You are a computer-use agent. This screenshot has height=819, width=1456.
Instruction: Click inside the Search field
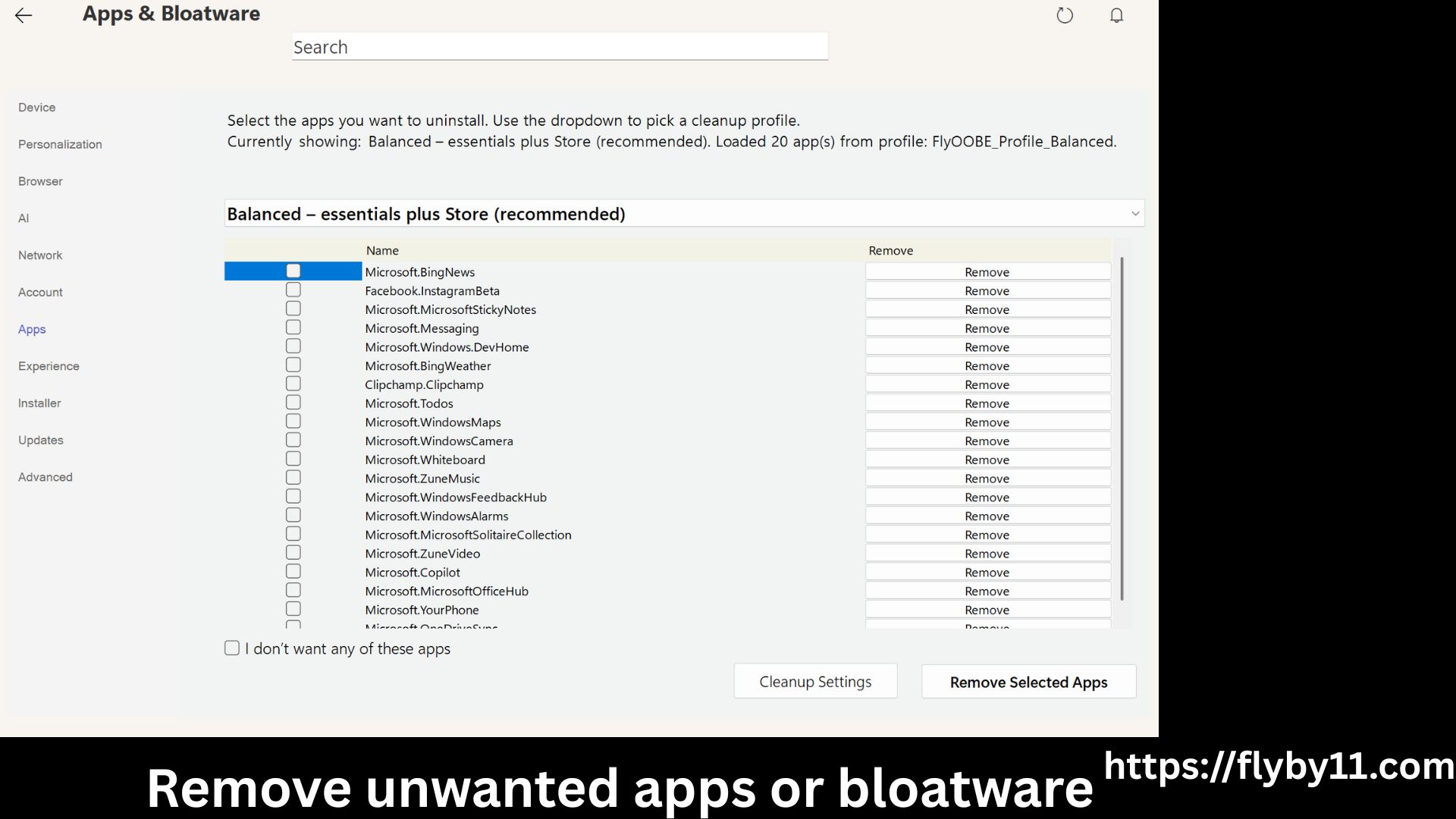pyautogui.click(x=559, y=46)
